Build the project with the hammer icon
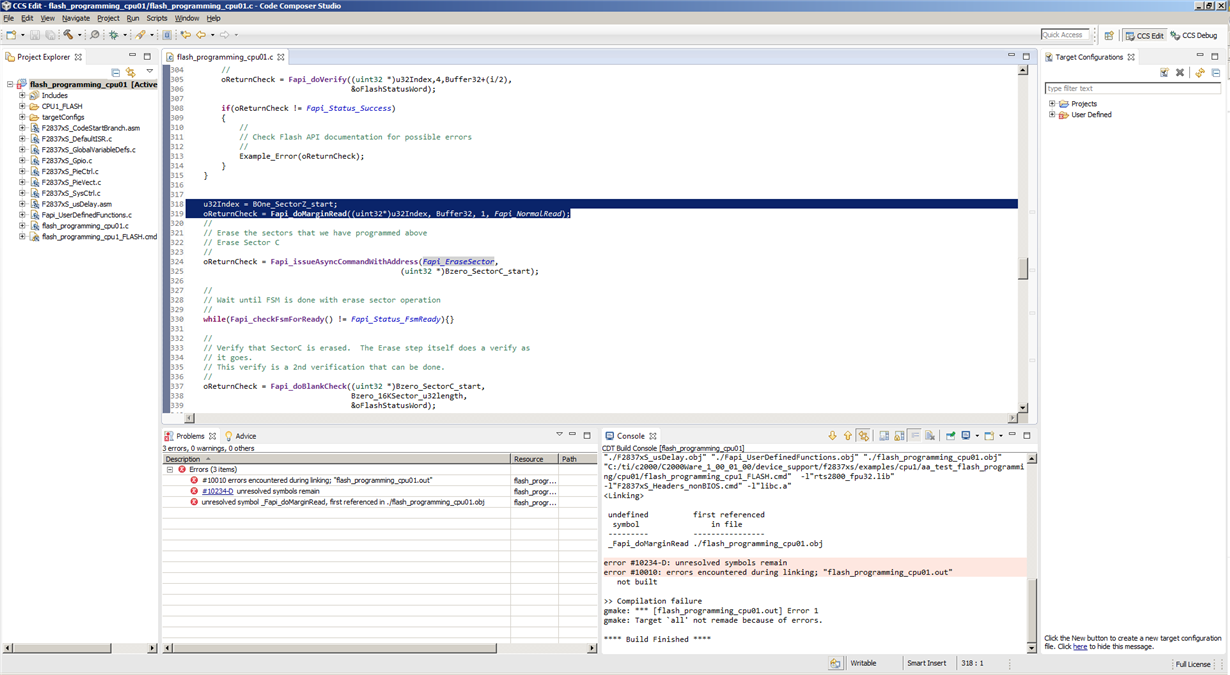The image size is (1230, 675). tap(68, 35)
